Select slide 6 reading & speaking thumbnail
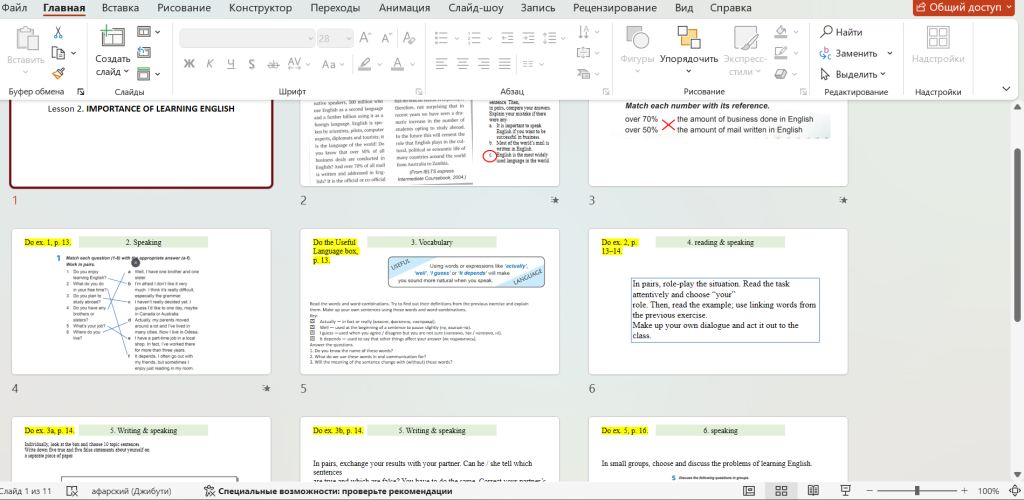This screenshot has width=1024, height=500. (717, 303)
